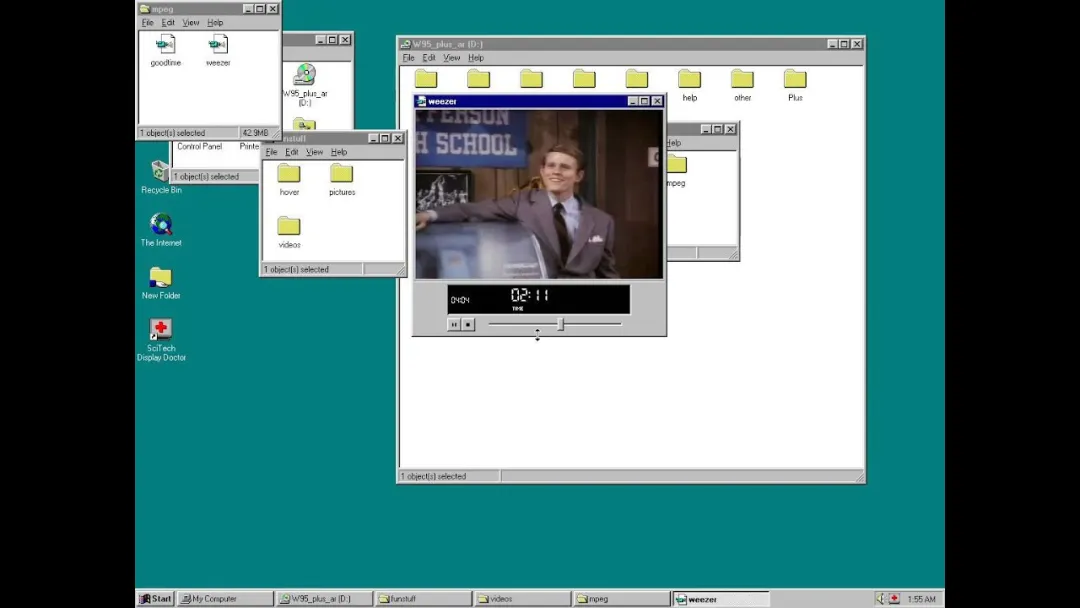Viewport: 1080px width, 608px height.
Task: Switch to My Computer taskbar button
Action: pos(225,599)
